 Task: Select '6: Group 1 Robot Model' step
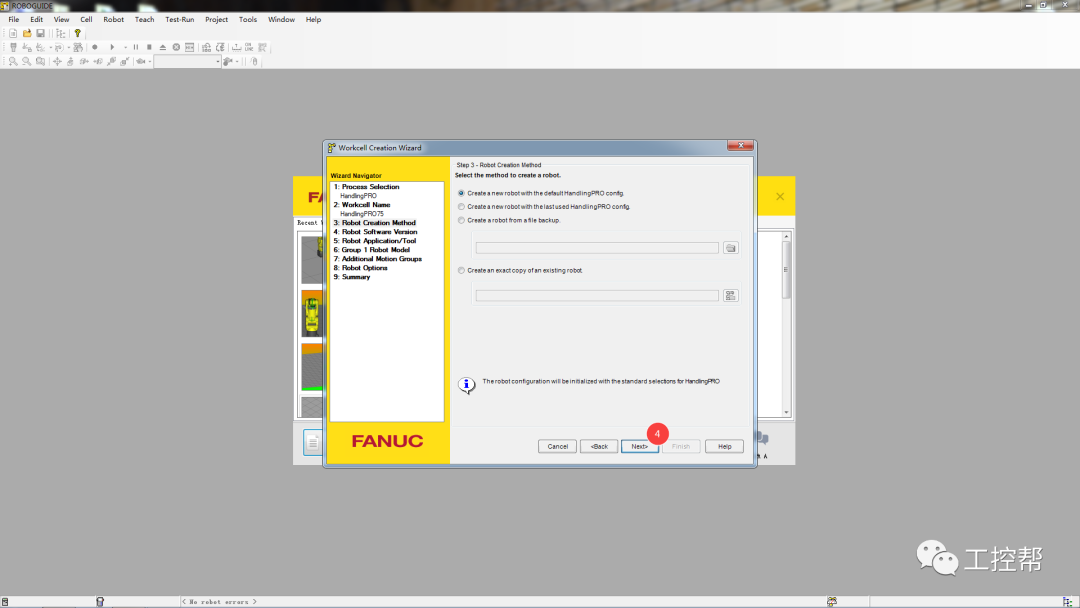pos(372,249)
